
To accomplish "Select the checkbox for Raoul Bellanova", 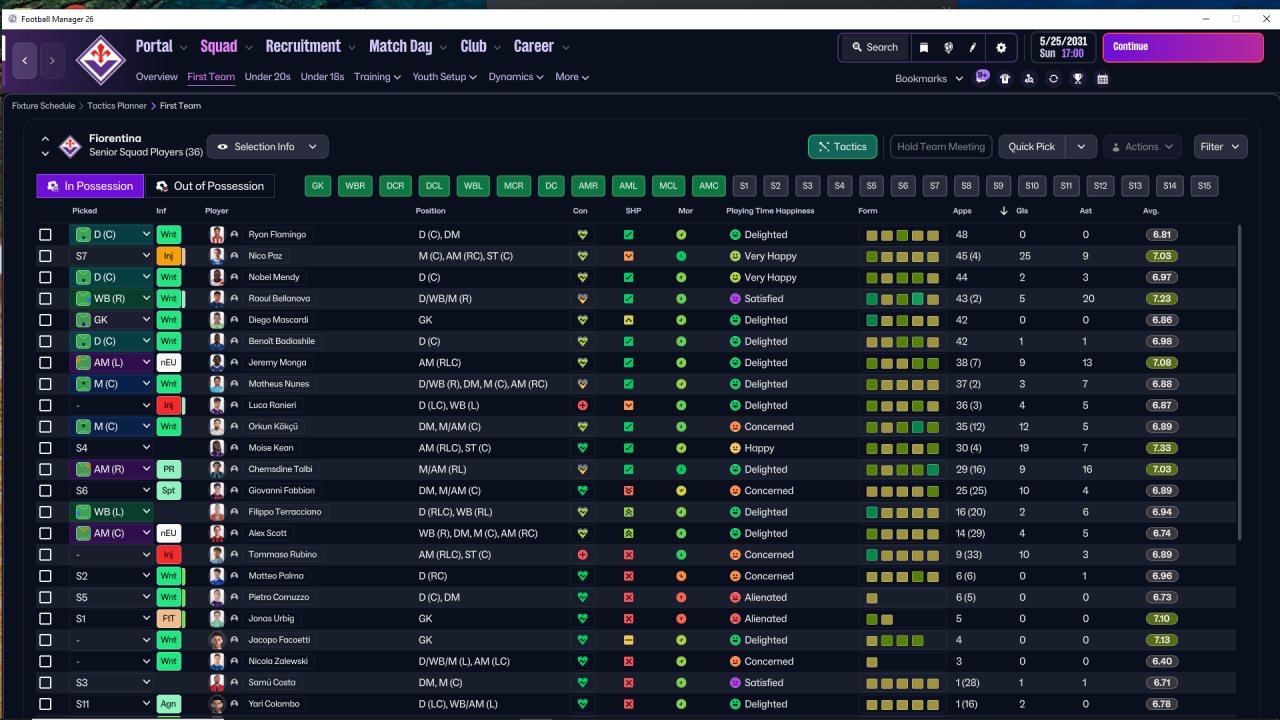I will coord(45,299).
